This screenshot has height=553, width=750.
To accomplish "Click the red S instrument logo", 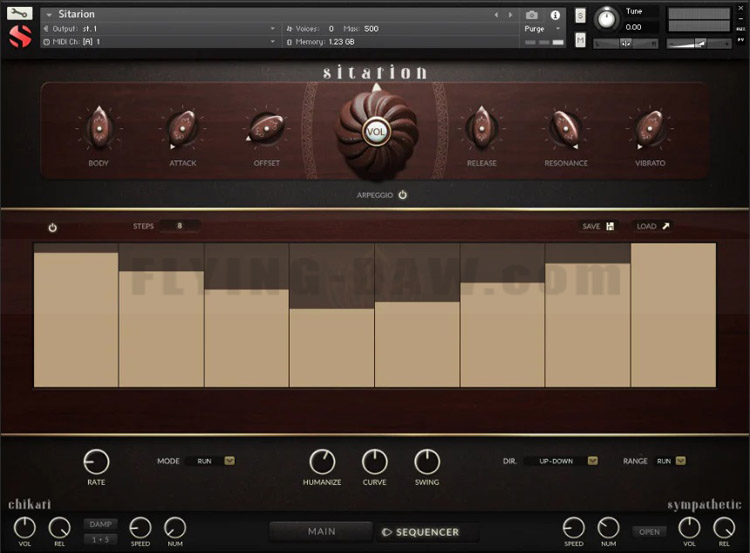I will pyautogui.click(x=20, y=36).
